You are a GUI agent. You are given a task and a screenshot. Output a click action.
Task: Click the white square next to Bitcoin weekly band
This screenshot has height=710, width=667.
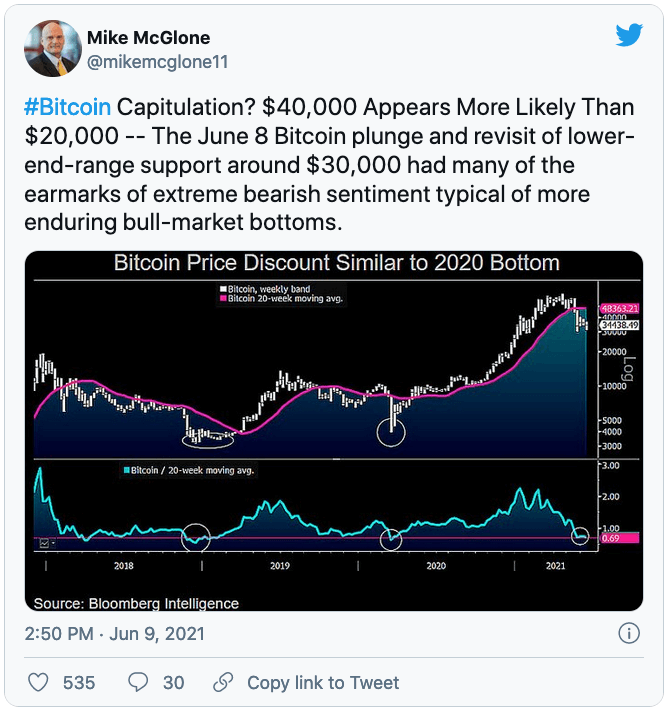[x=223, y=289]
